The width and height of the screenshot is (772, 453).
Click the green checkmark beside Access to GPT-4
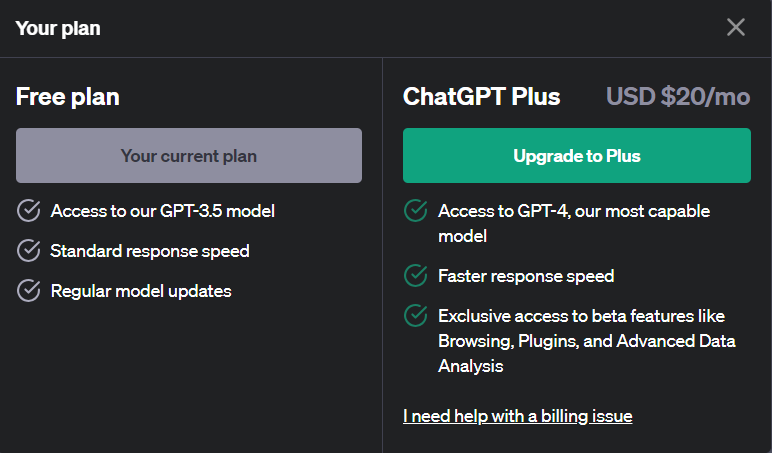(x=415, y=211)
